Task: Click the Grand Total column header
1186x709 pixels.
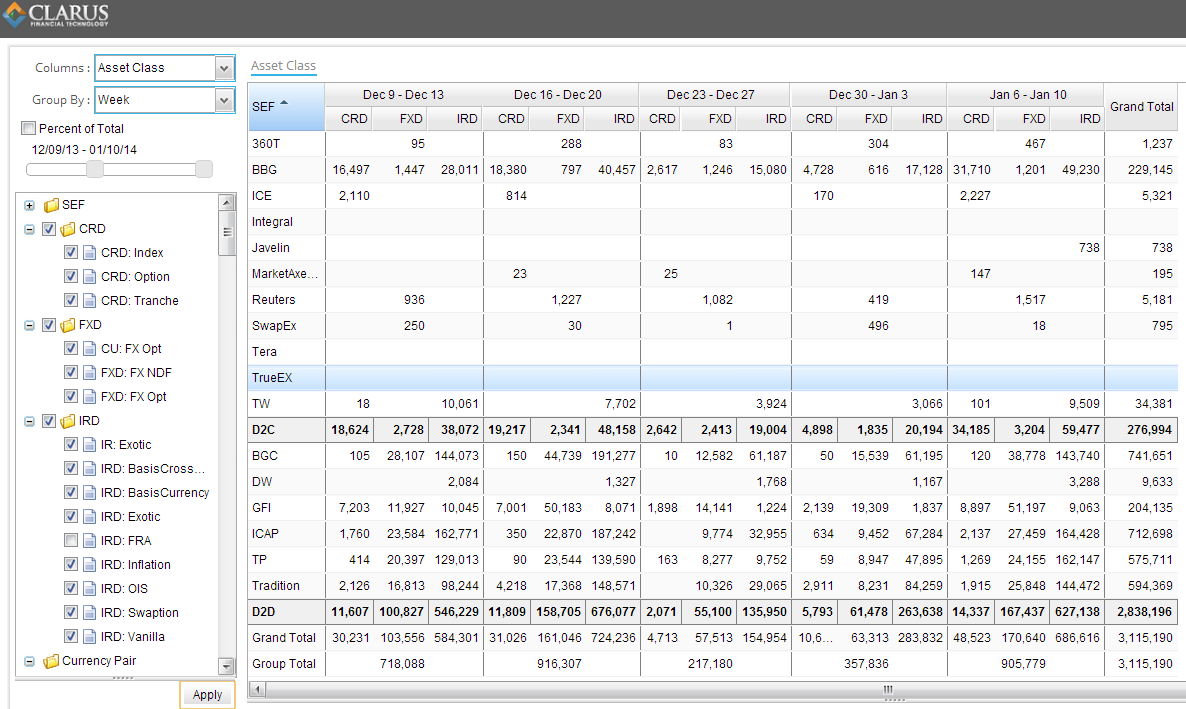Action: click(1141, 107)
